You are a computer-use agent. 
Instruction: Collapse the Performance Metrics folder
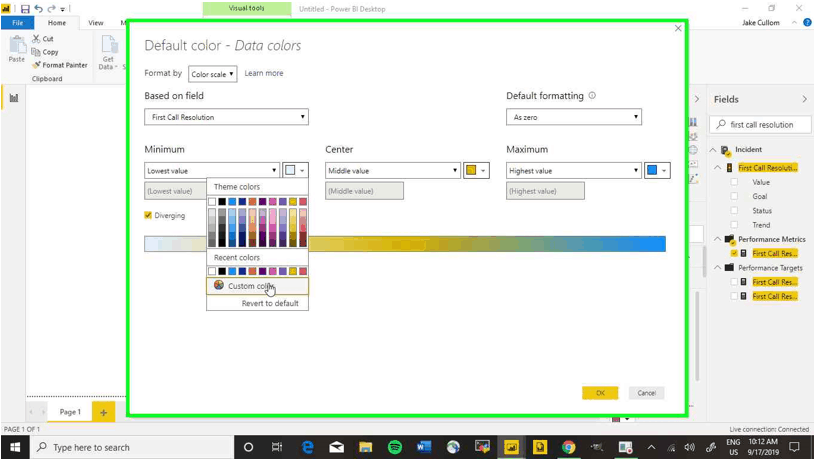click(718, 239)
